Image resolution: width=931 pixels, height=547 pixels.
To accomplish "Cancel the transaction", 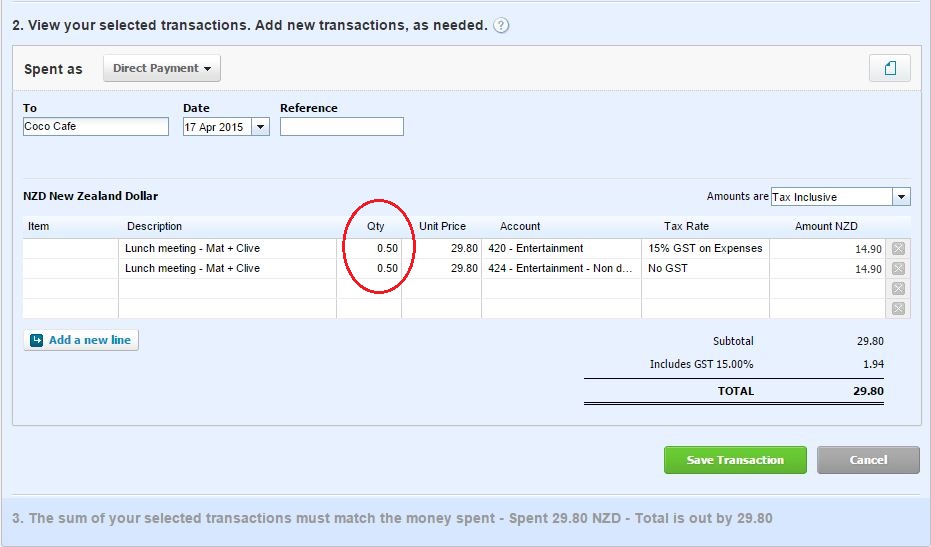I will [x=867, y=460].
